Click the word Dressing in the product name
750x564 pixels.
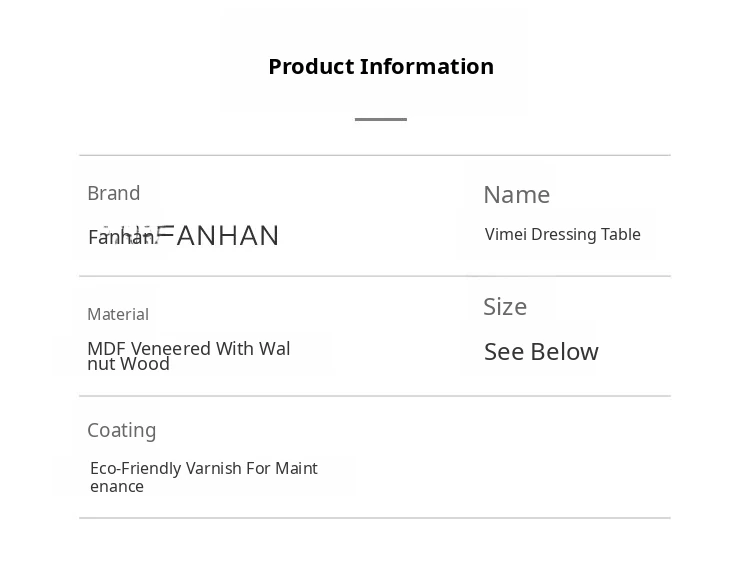(x=563, y=234)
